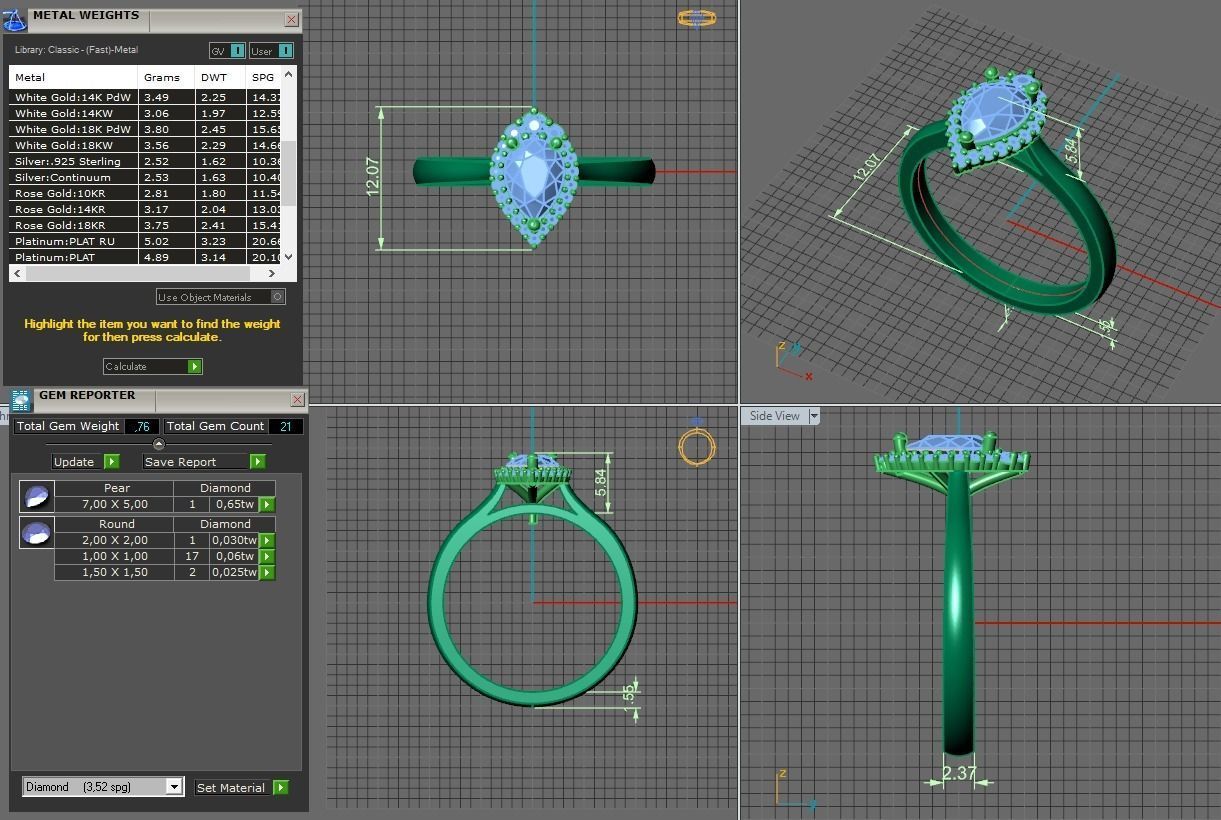Open the Side View viewport dropdown
This screenshot has height=820, width=1221.
pyautogui.click(x=814, y=416)
